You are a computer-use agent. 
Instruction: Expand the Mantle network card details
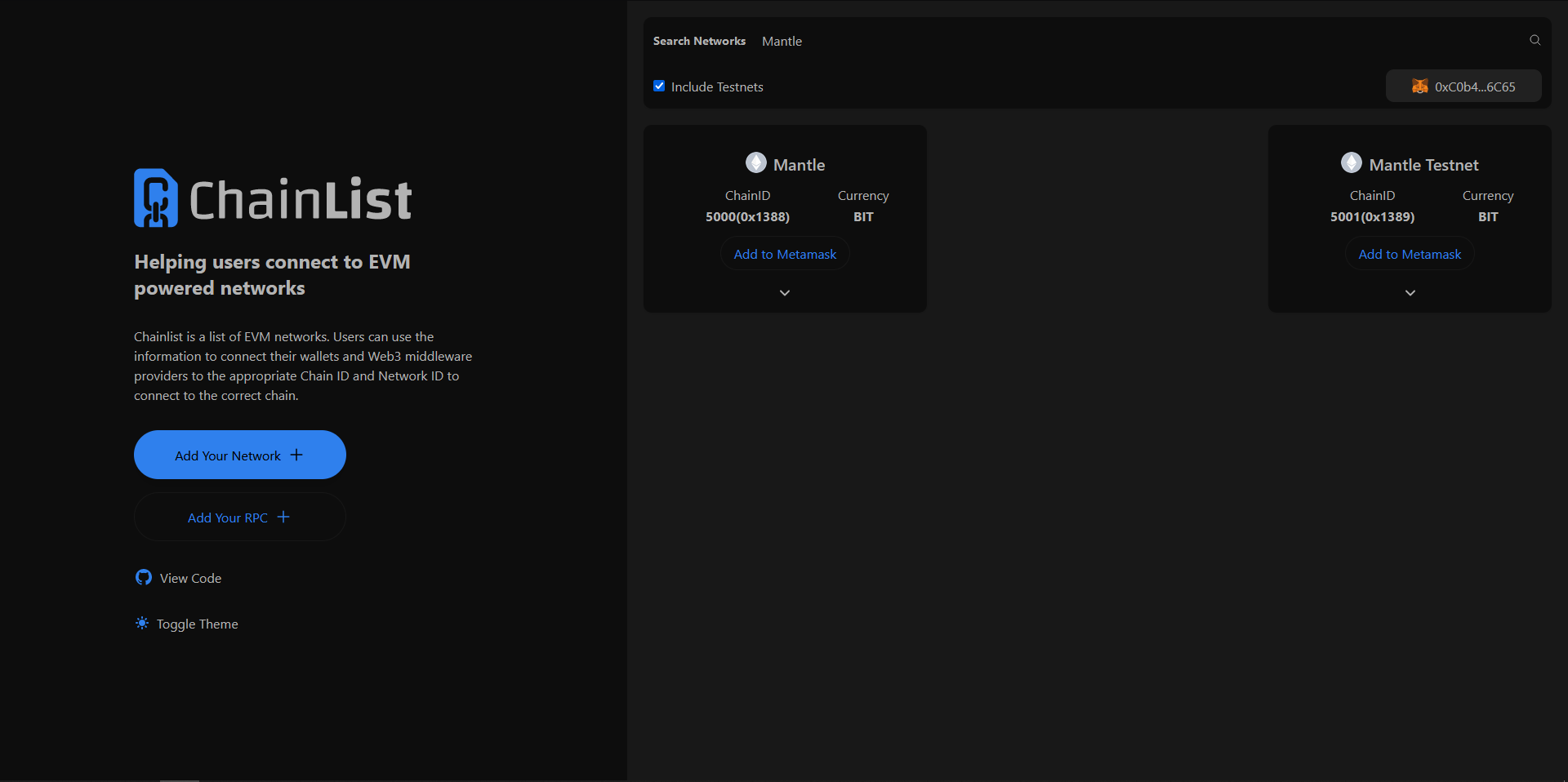click(x=785, y=293)
